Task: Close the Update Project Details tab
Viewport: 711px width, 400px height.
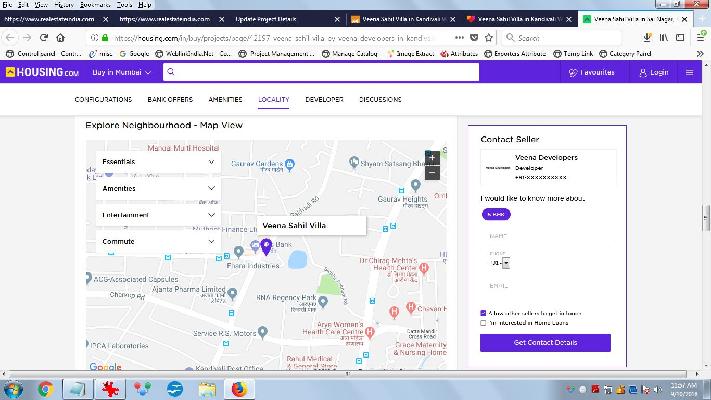Action: coord(337,19)
